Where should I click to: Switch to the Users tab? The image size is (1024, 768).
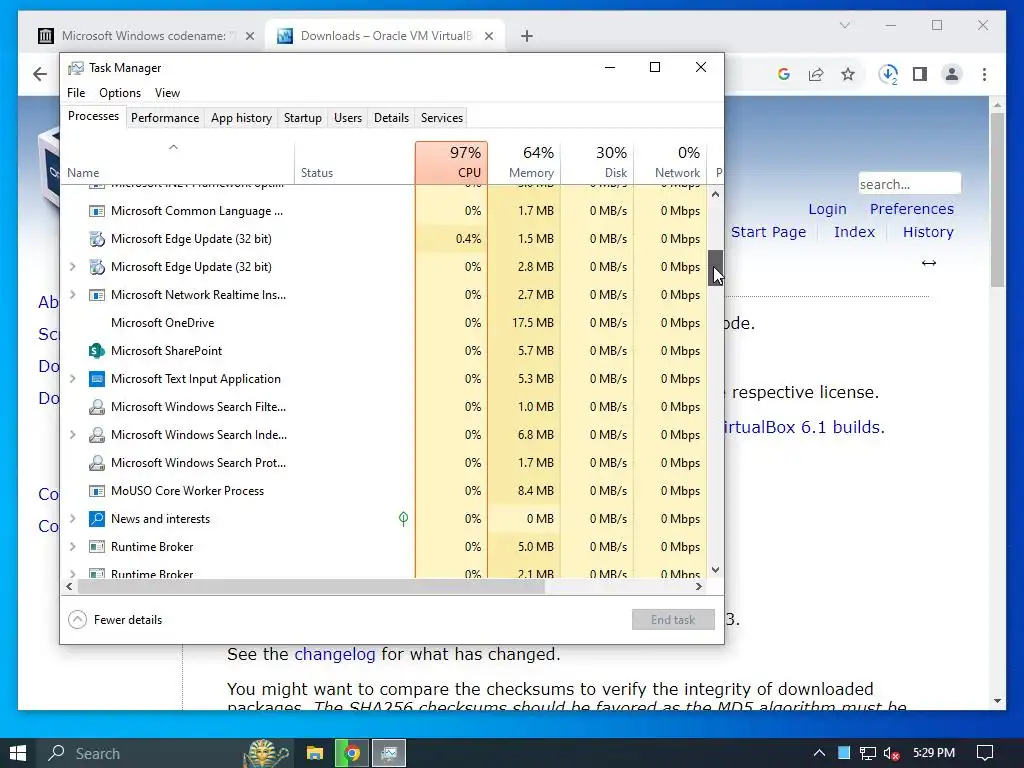point(347,118)
